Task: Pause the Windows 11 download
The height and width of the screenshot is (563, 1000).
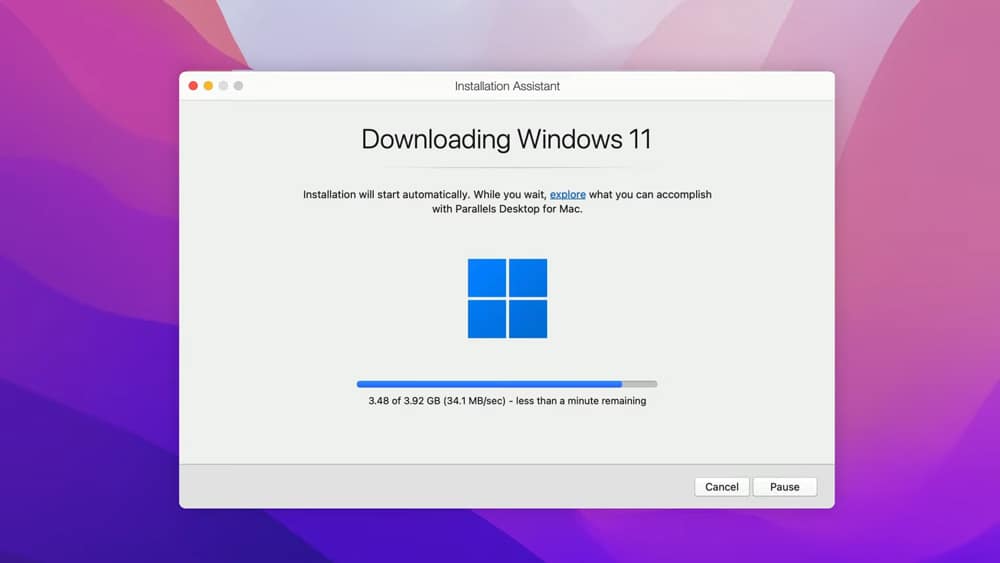Action: tap(784, 487)
